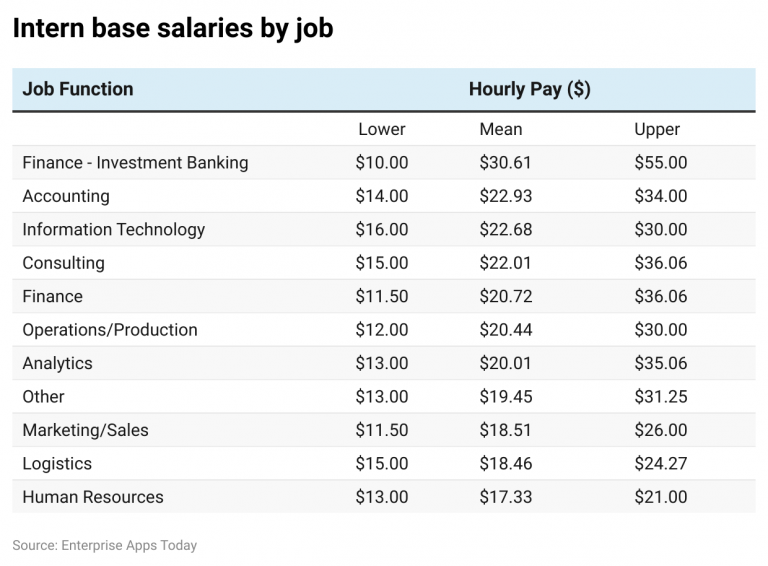
Task: Click the Human Resources row label
Action: pos(93,497)
